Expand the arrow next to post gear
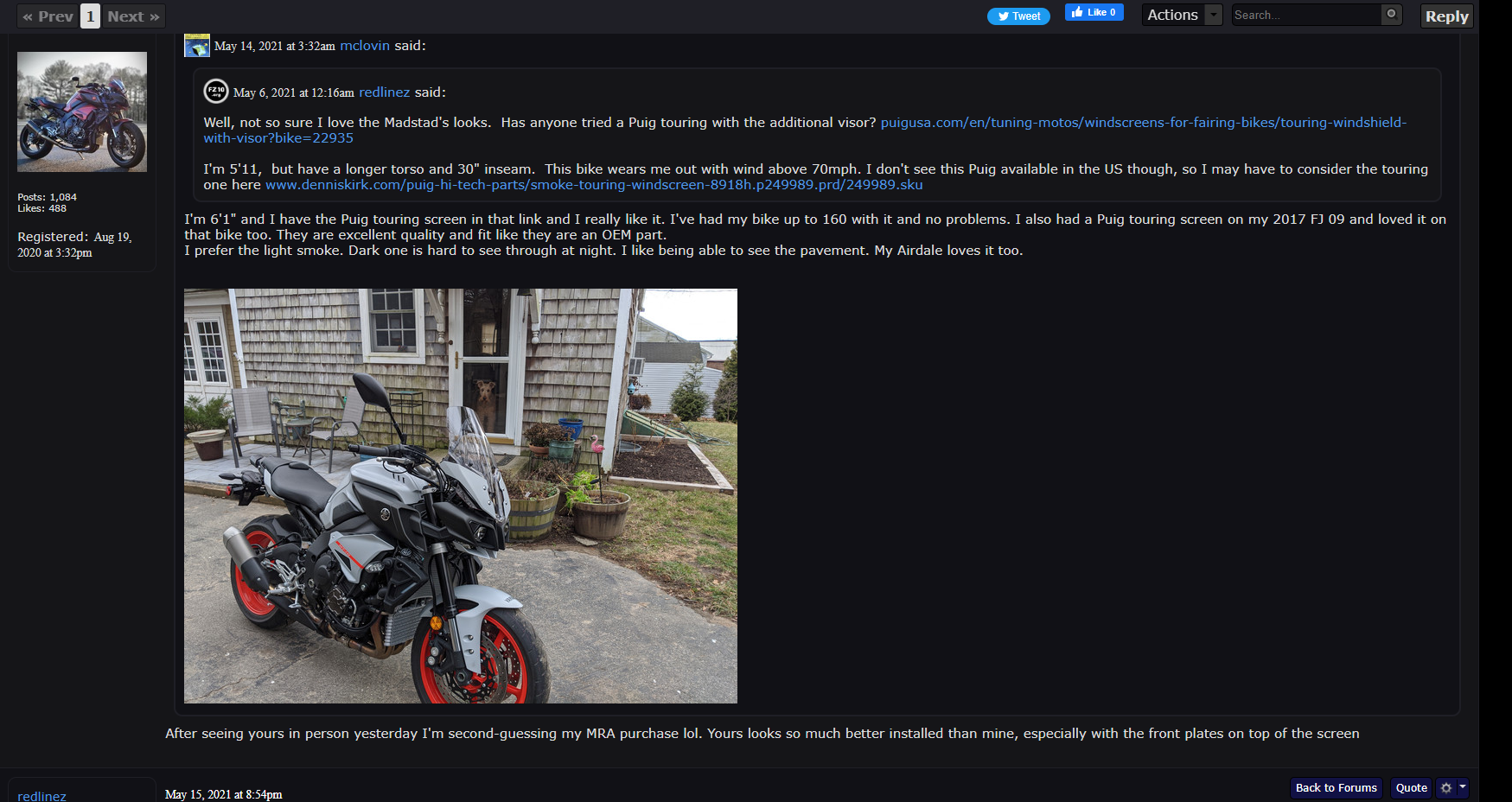The height and width of the screenshot is (802, 1512). point(1463,787)
